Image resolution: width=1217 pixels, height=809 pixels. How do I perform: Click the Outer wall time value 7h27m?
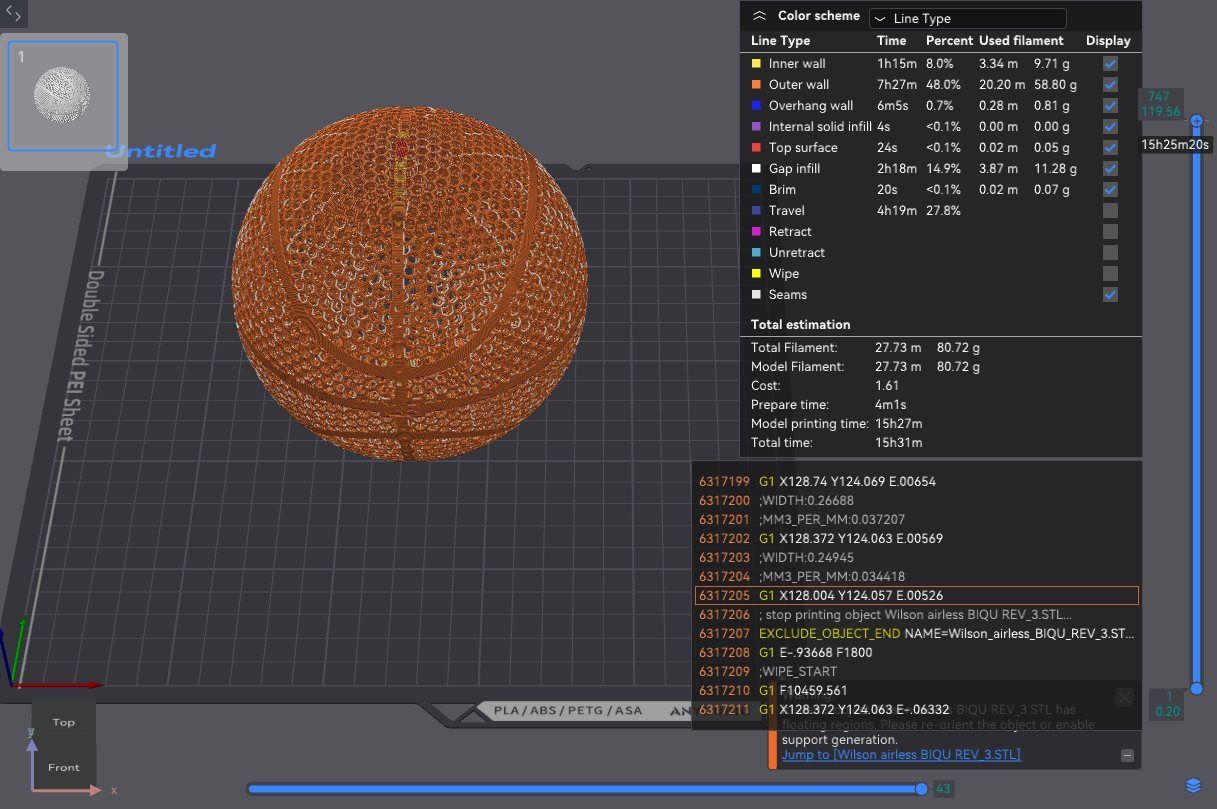[x=896, y=84]
